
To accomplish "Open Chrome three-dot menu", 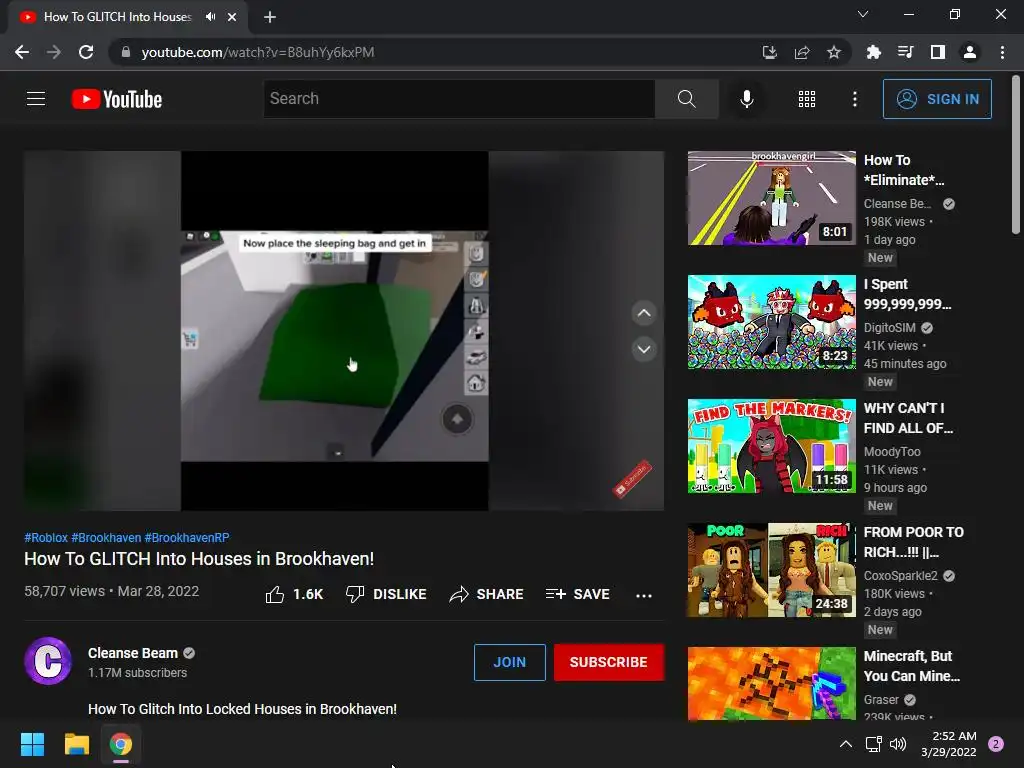I will point(1002,52).
